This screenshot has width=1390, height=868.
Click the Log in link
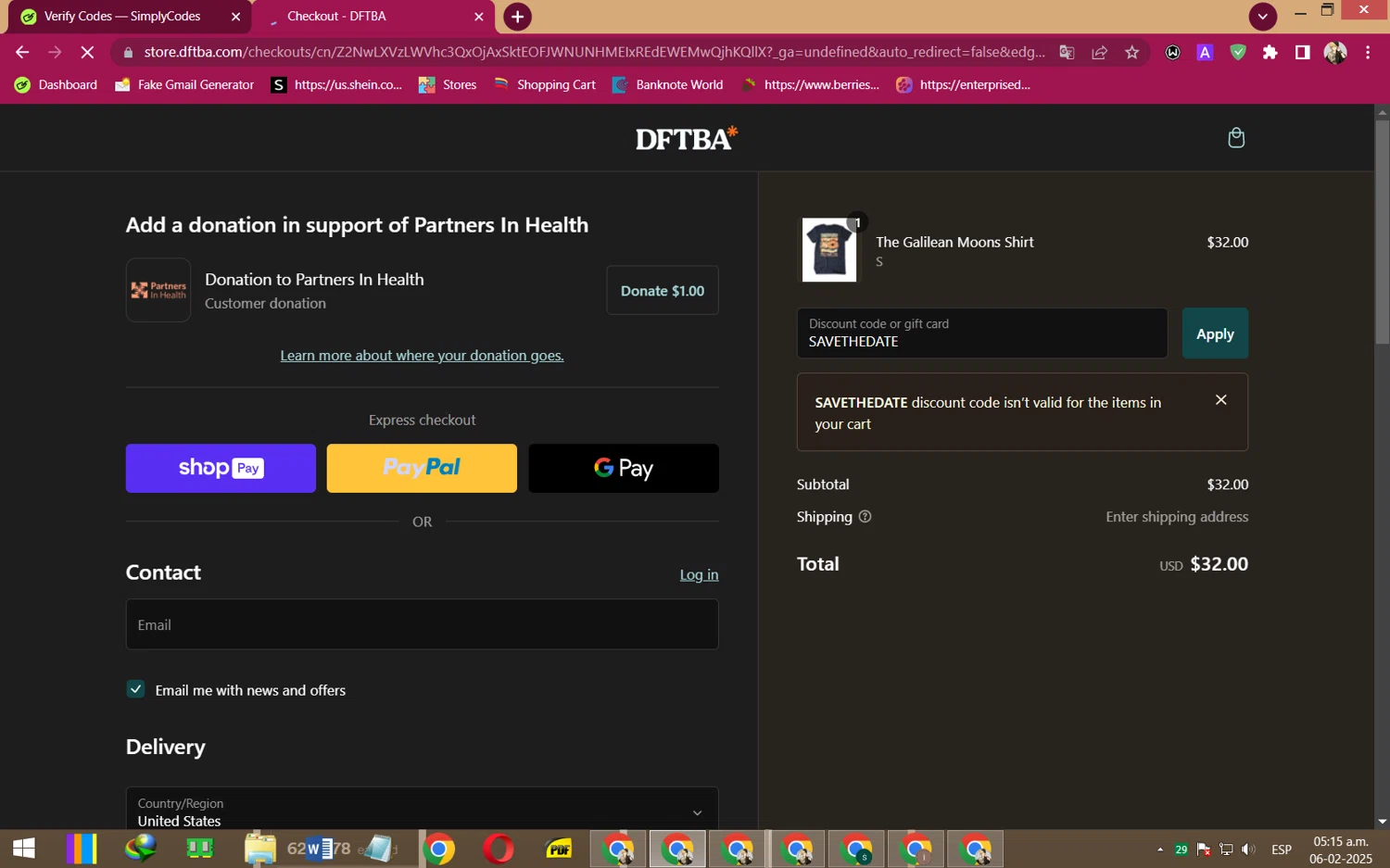(x=699, y=574)
